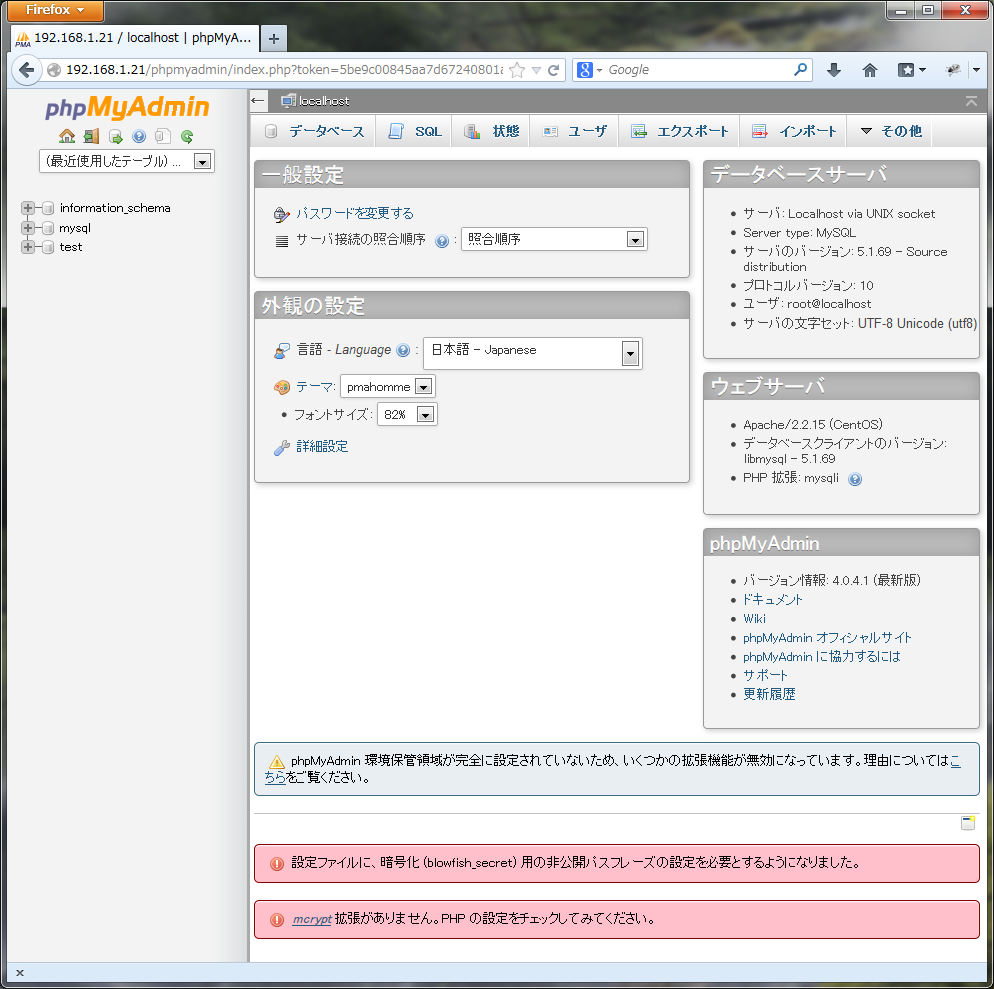Expand the mysql database node
The width and height of the screenshot is (994, 989).
coord(27,228)
